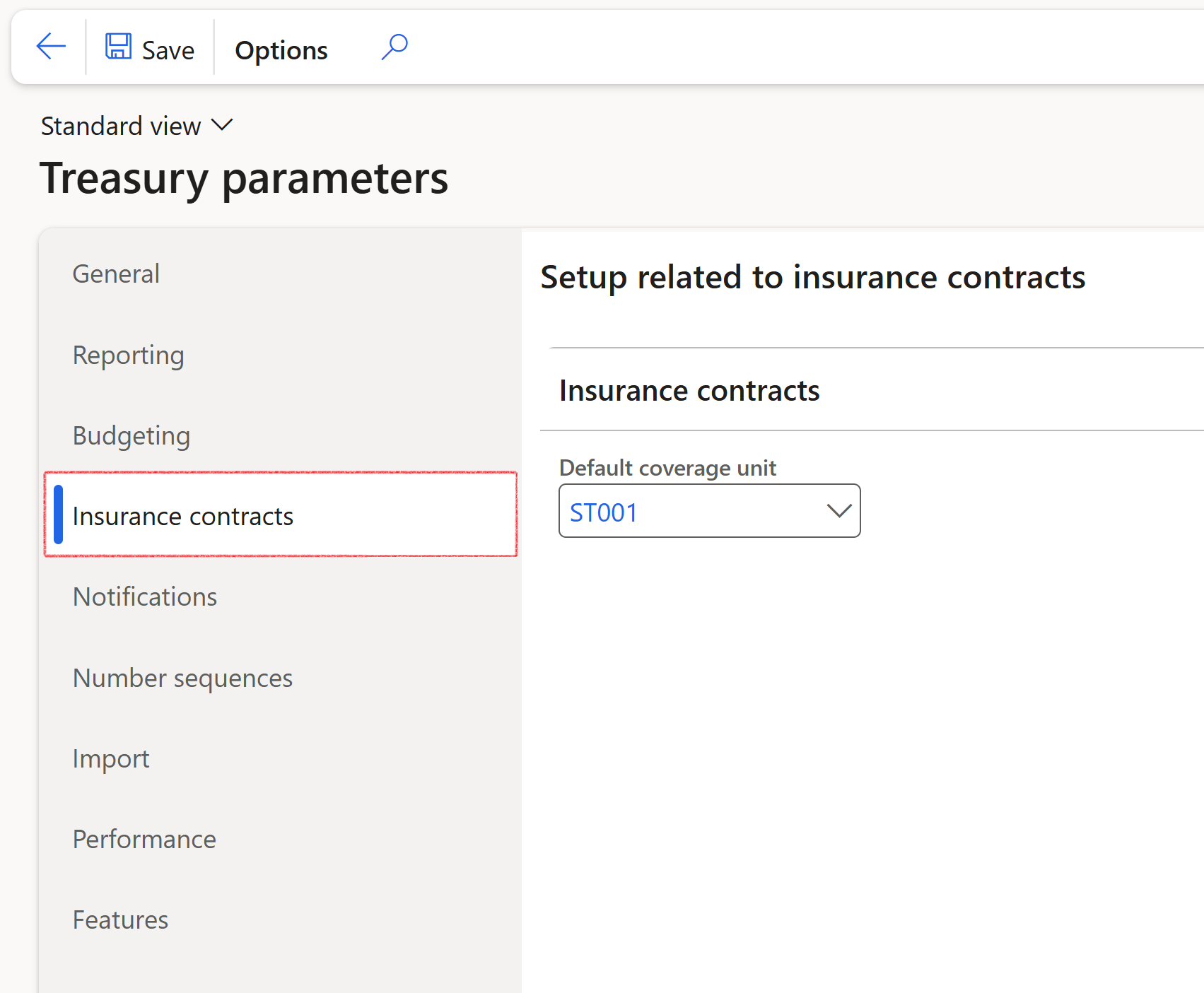Screen dimensions: 1204x993
Task: Click the back arrow icon
Action: (50, 47)
